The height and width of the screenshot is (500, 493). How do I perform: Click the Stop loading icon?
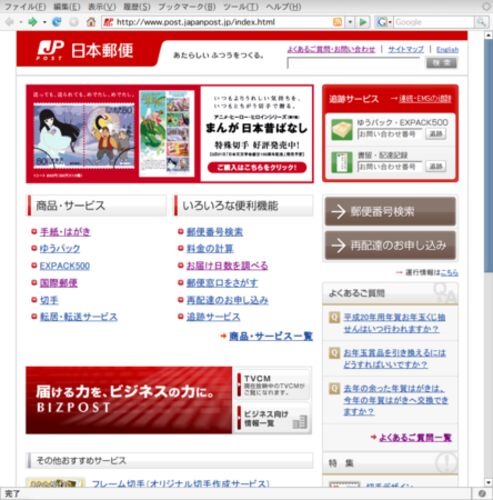(x=74, y=22)
